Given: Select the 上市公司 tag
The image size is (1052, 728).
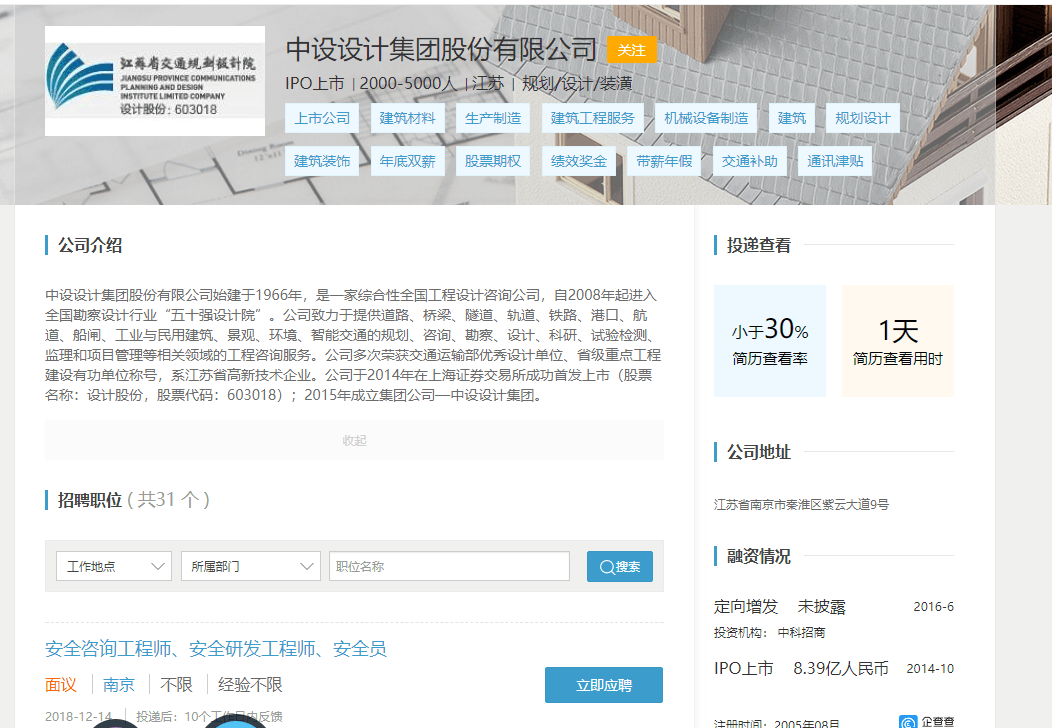Looking at the screenshot, I should (x=322, y=118).
